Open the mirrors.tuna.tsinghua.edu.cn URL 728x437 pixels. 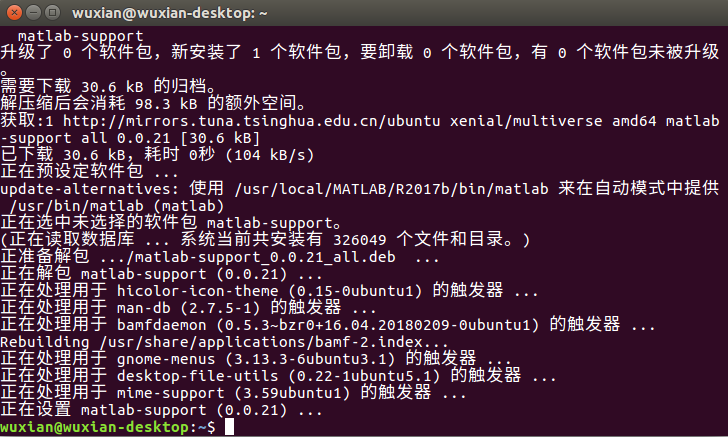[251, 121]
